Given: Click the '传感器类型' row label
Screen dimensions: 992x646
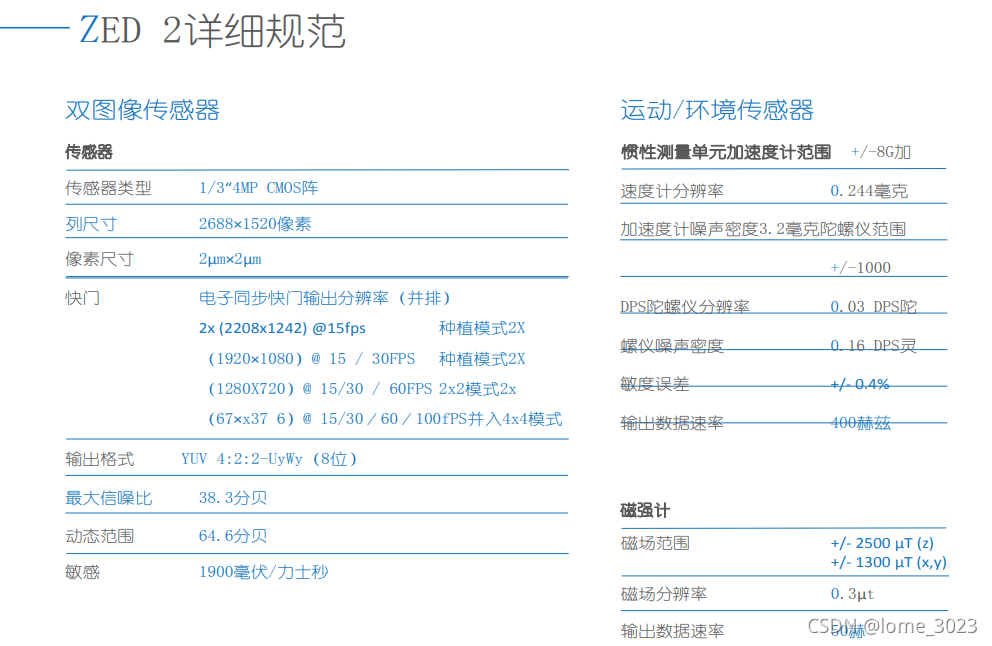Looking at the screenshot, I should coord(108,188).
